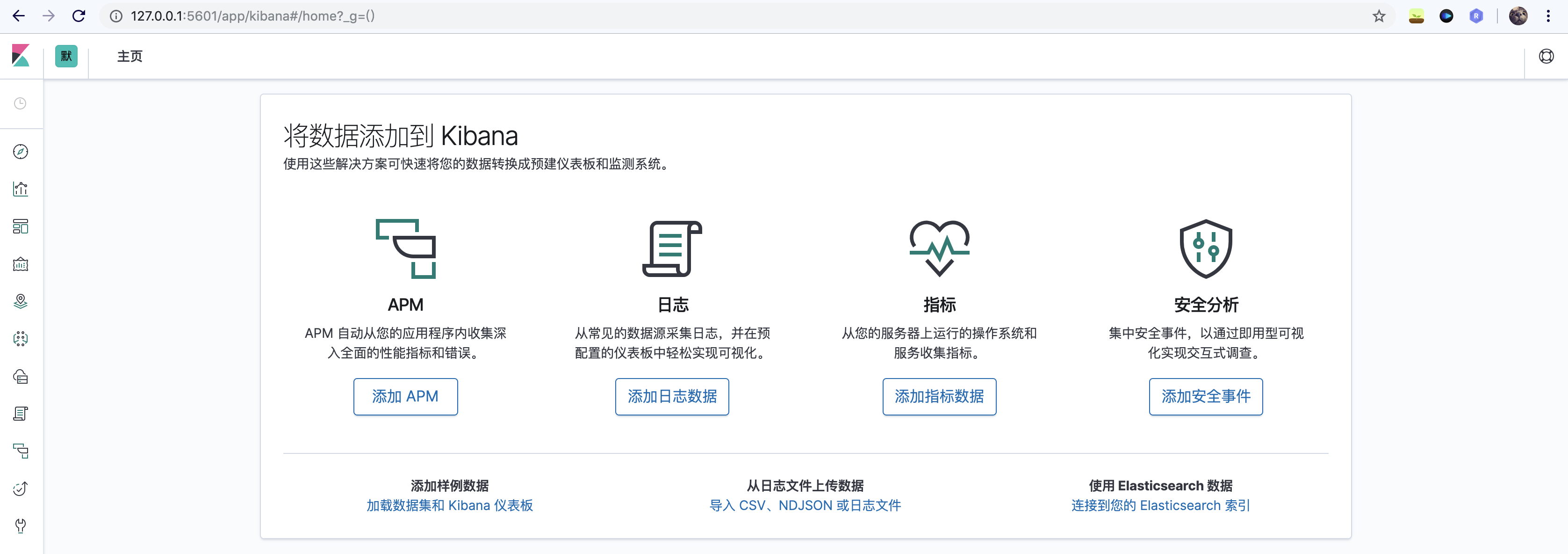Click the metrics heartbeat icon

pos(939,248)
